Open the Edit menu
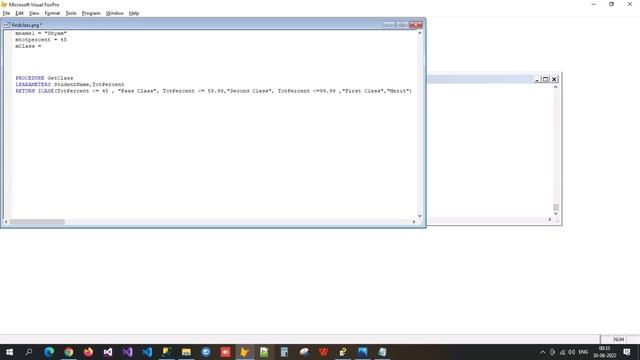The width and height of the screenshot is (640, 360). tap(19, 13)
